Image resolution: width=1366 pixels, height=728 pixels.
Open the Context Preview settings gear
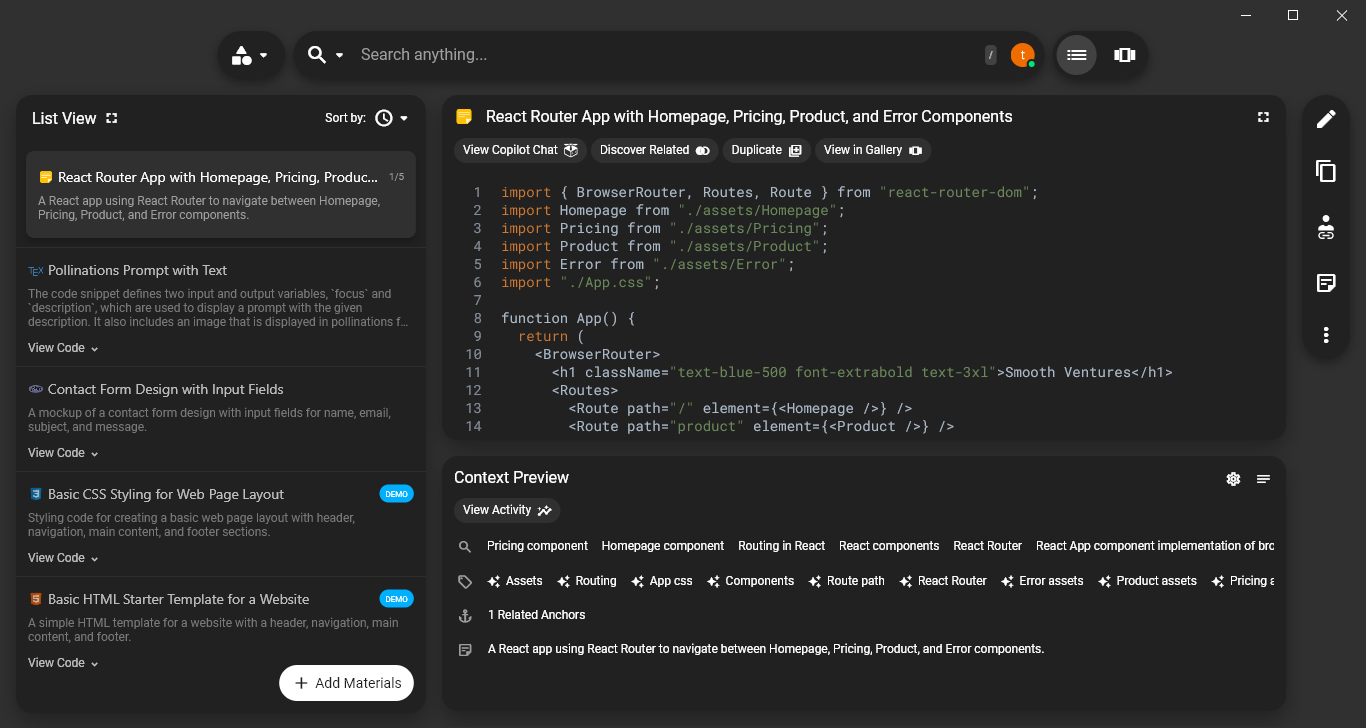1233,479
